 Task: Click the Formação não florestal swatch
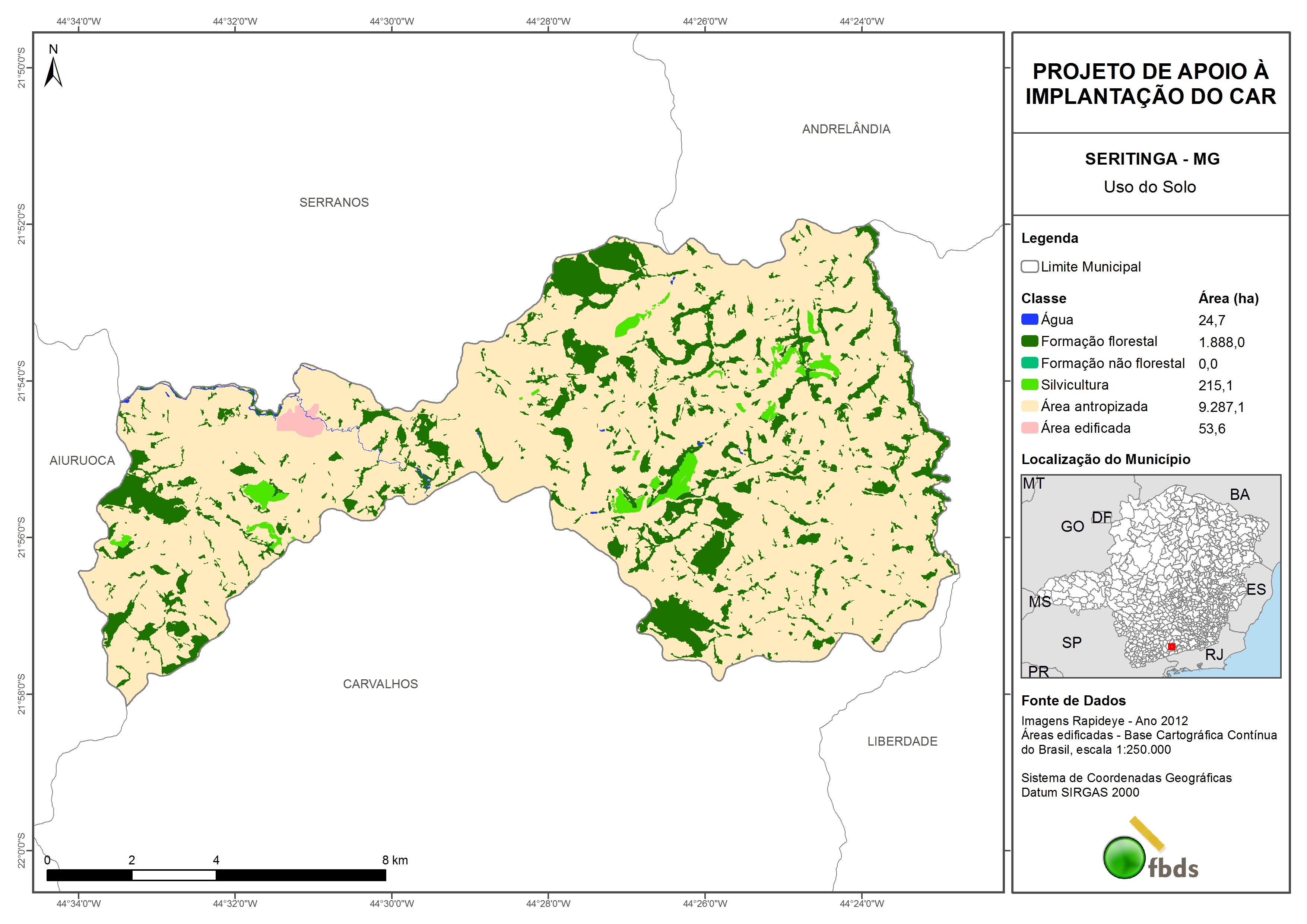[x=1029, y=363]
